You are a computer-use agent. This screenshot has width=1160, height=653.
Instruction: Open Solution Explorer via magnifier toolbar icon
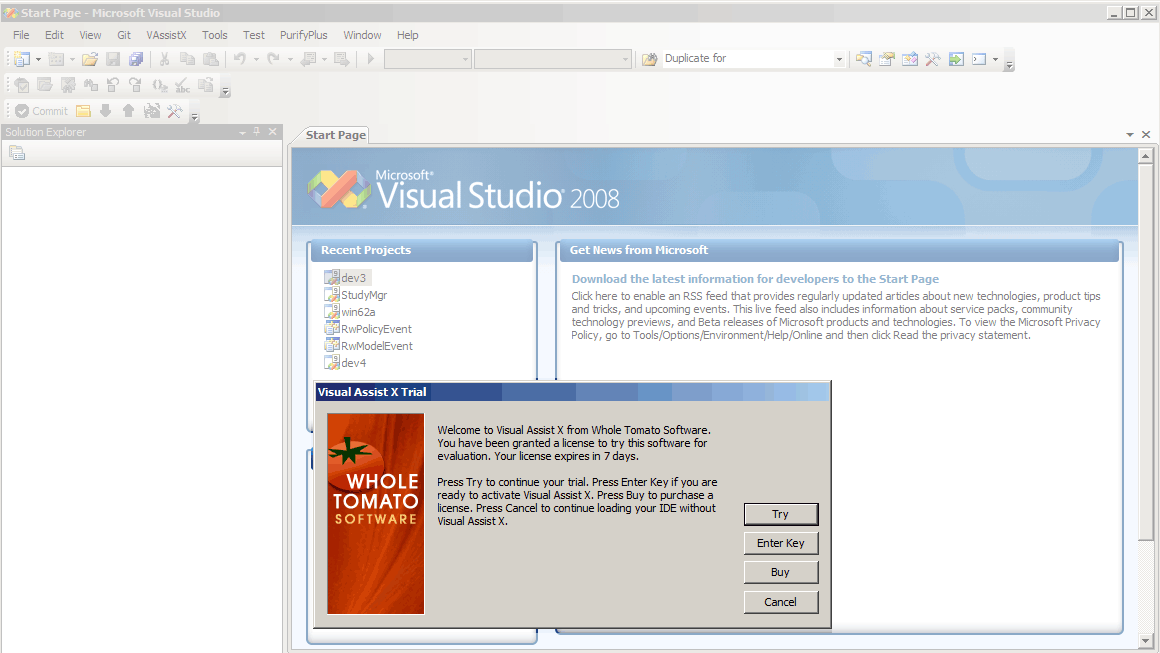pos(863,59)
